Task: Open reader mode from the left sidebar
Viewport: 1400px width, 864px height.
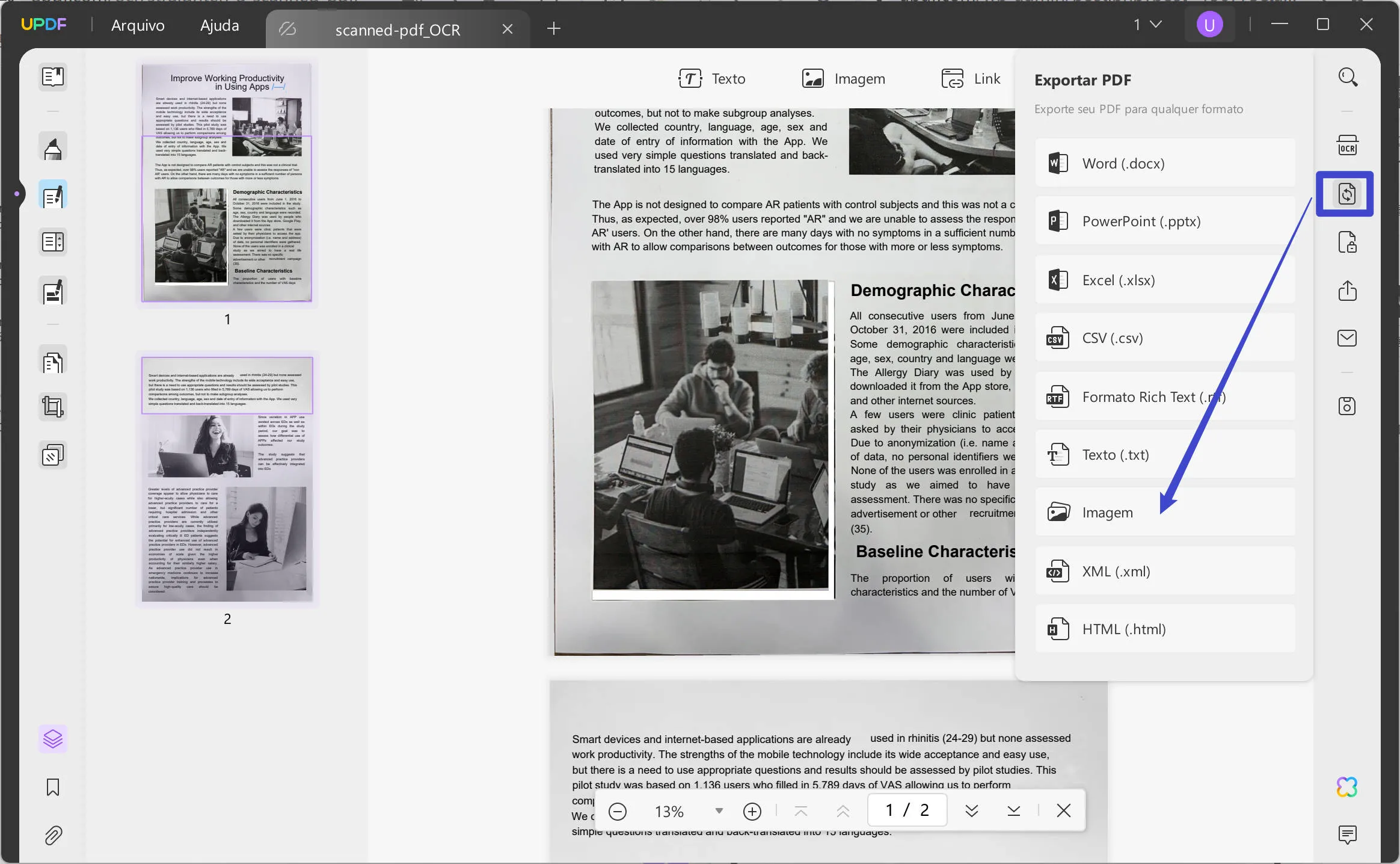Action: (53, 77)
